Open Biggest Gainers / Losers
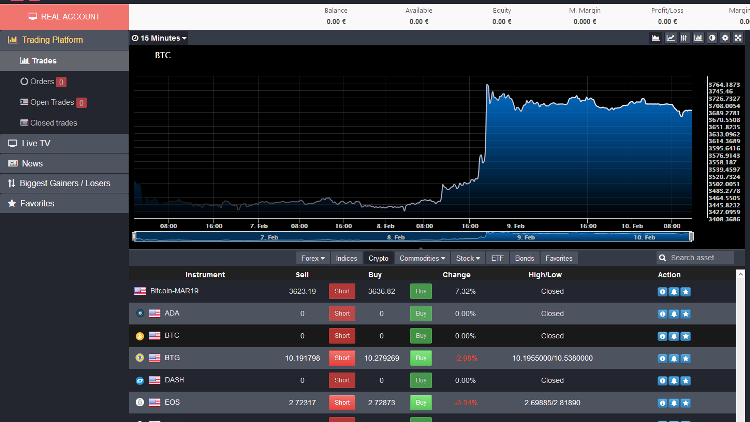The height and width of the screenshot is (422, 750). coord(64,183)
